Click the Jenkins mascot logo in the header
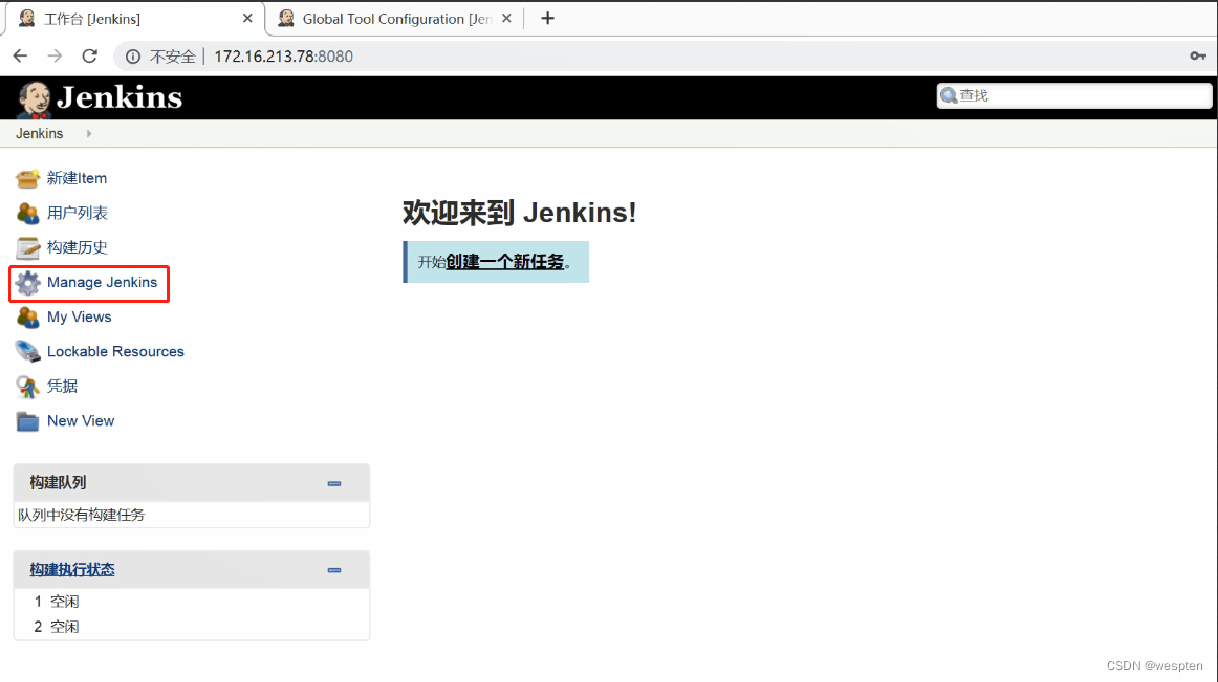Viewport: 1218px width, 682px height. tap(34, 96)
